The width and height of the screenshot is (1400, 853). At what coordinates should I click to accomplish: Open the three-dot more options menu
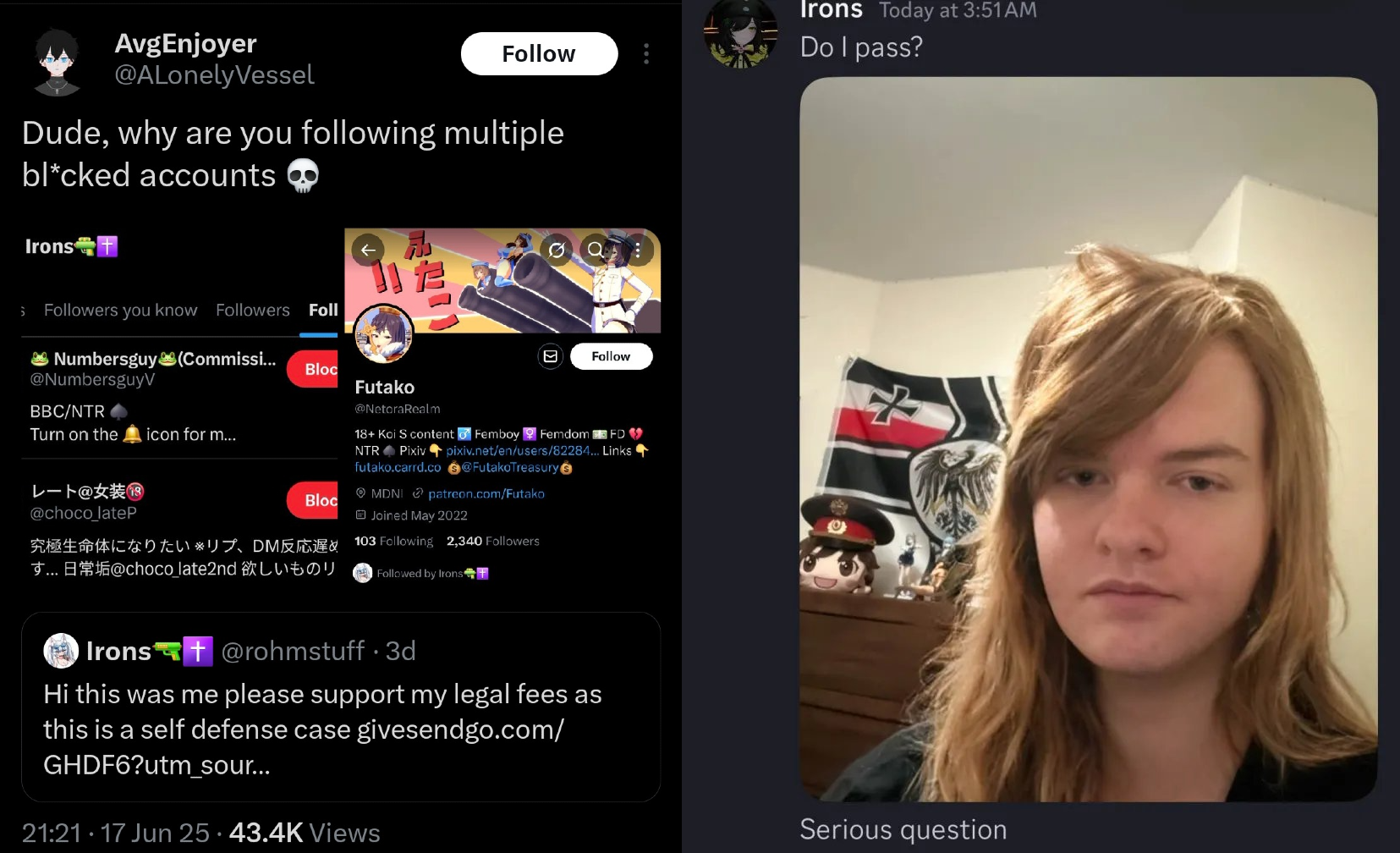[x=646, y=54]
